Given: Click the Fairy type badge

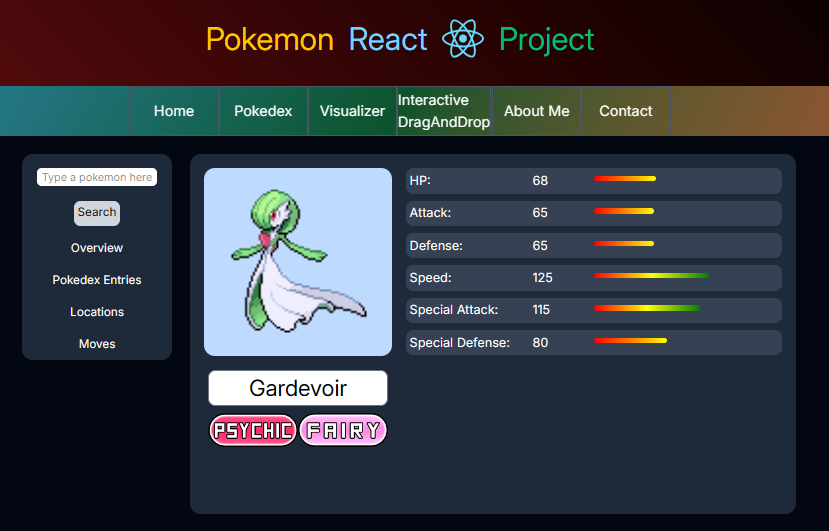Looking at the screenshot, I should pyautogui.click(x=343, y=430).
